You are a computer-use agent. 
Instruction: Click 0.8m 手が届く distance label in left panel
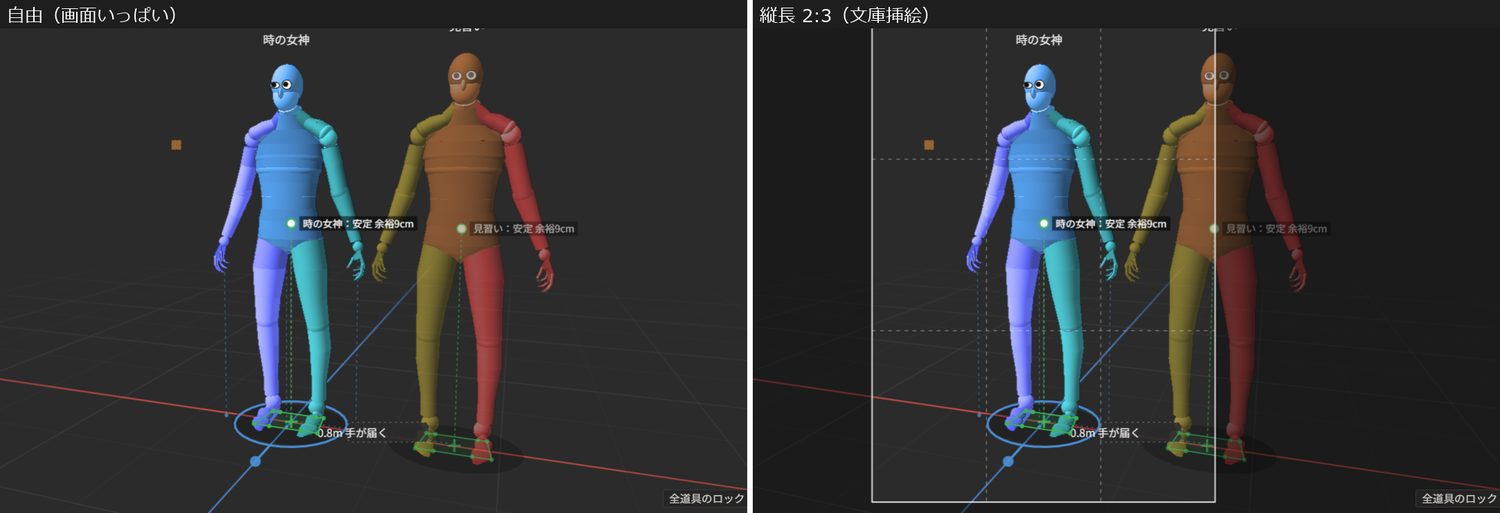click(351, 433)
